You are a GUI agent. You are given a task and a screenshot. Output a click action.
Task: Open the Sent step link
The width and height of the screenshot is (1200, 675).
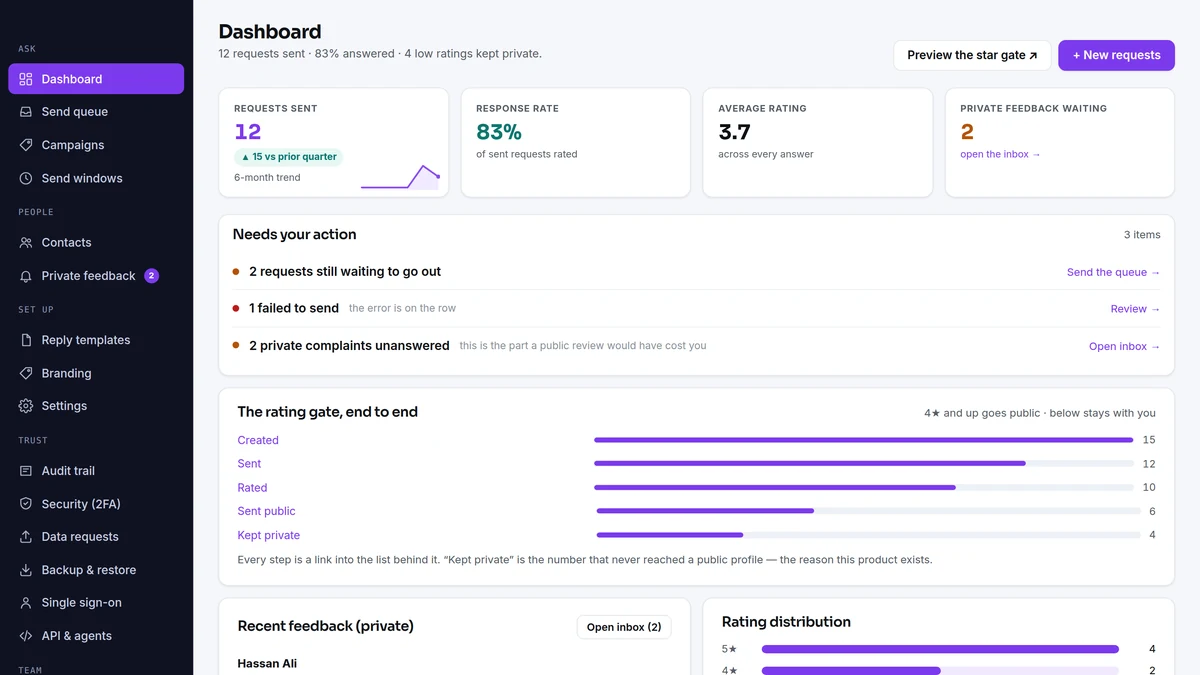pos(249,464)
